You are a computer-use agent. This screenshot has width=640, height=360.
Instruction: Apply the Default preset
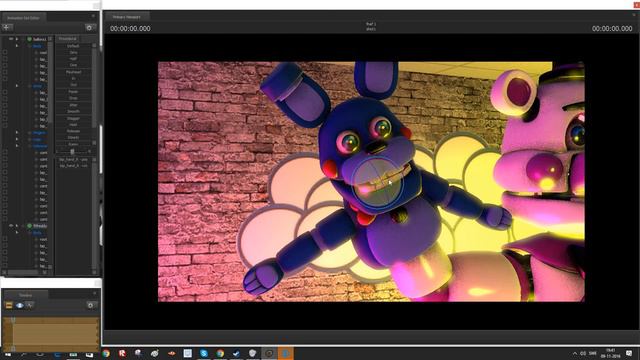tap(73, 46)
